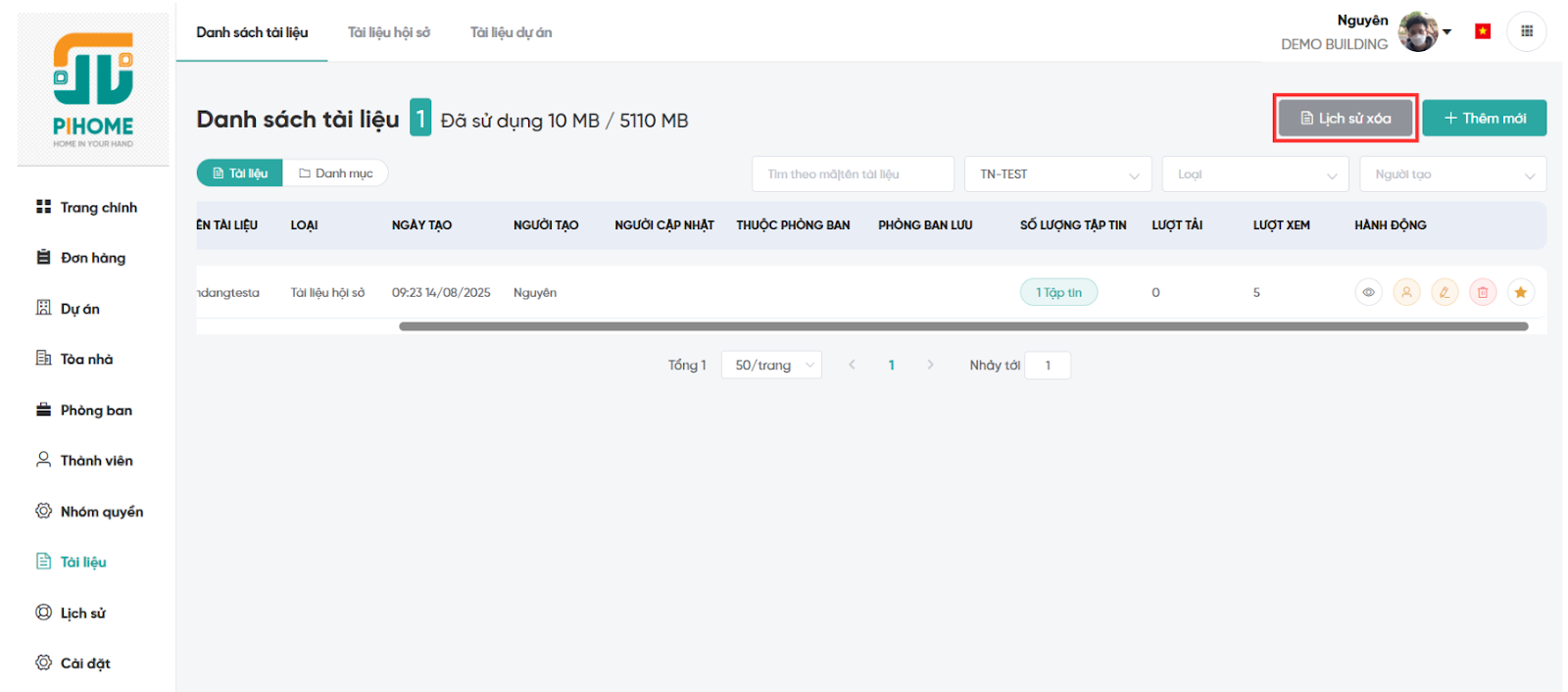Screen dimensions: 1568x692
Task: Click the orange edit pencil icon
Action: (1445, 292)
